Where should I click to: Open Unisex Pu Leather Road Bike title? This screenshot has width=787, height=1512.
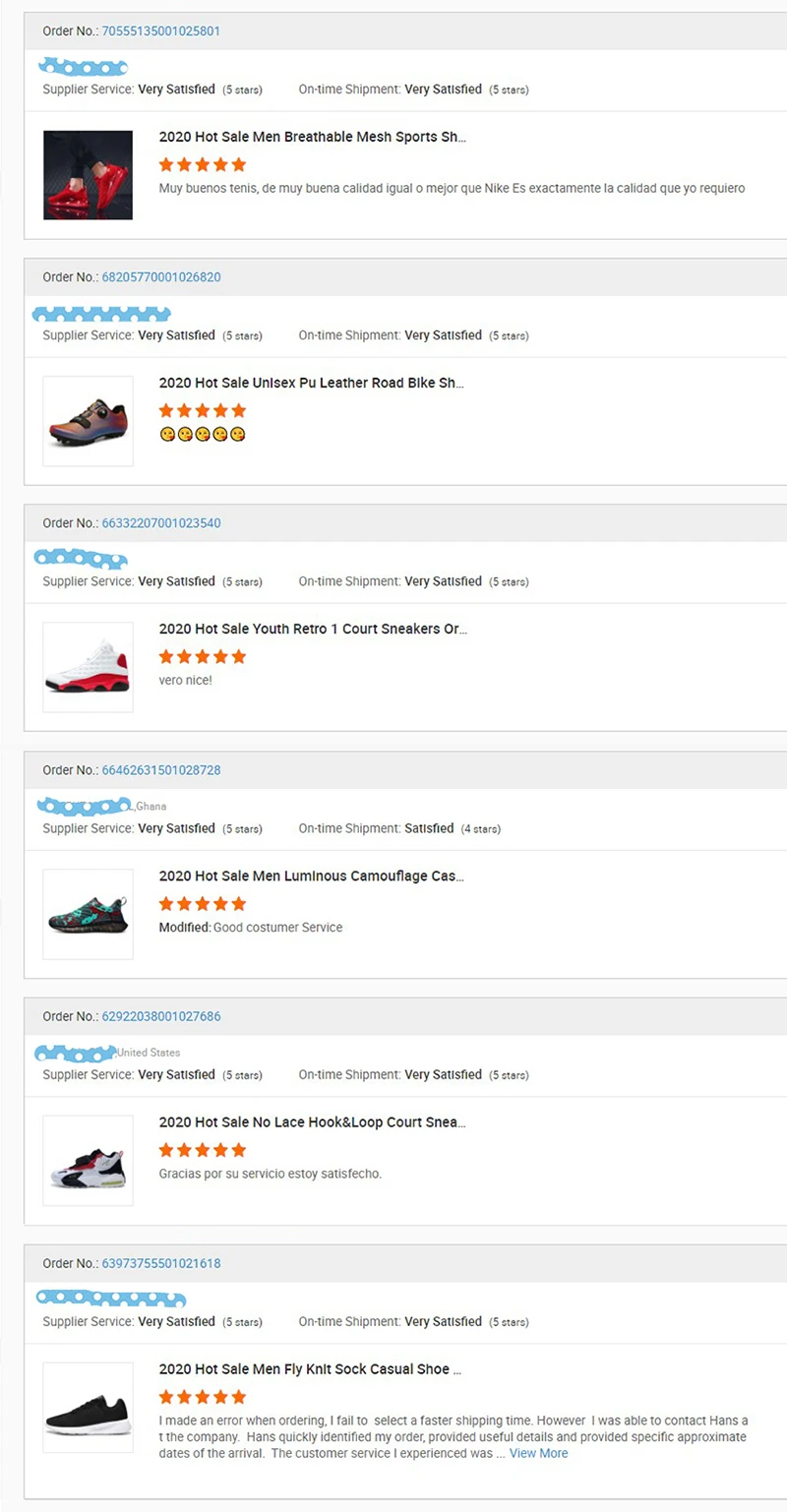(311, 383)
